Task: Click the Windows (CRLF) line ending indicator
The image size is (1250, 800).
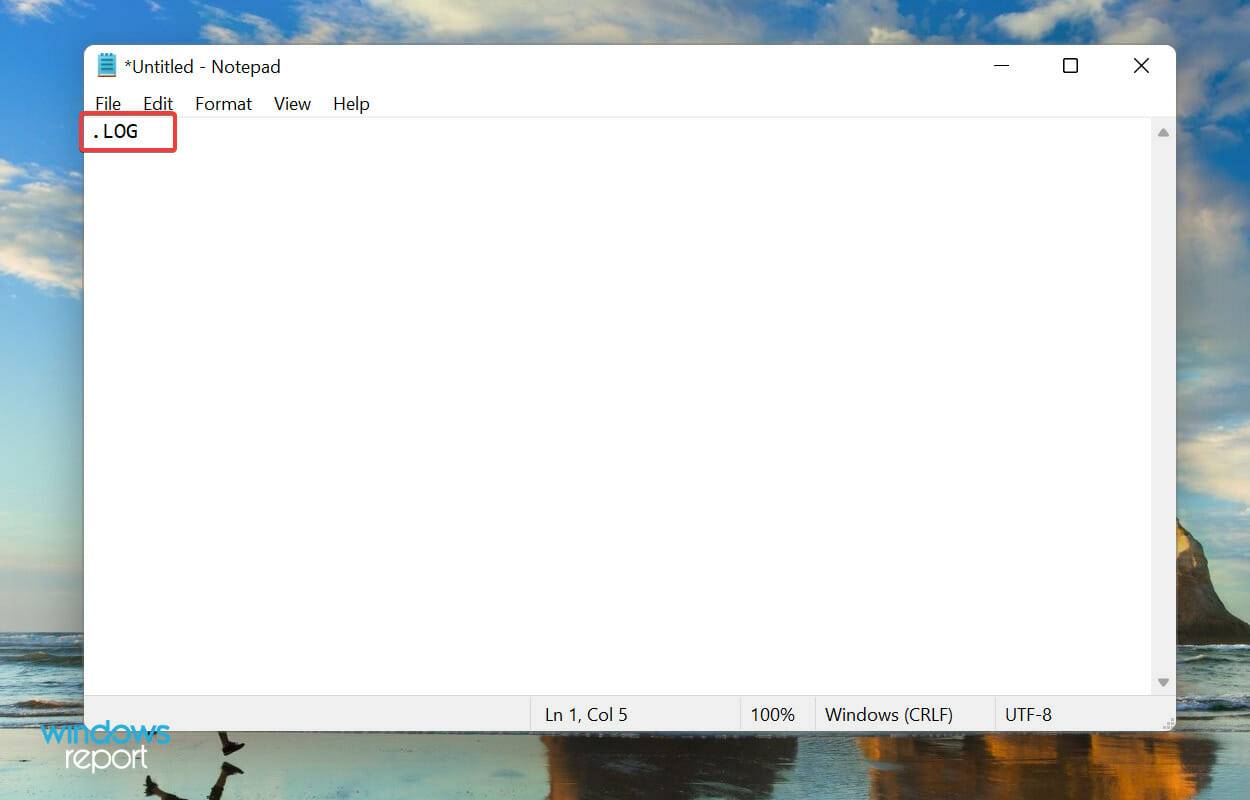Action: point(890,714)
